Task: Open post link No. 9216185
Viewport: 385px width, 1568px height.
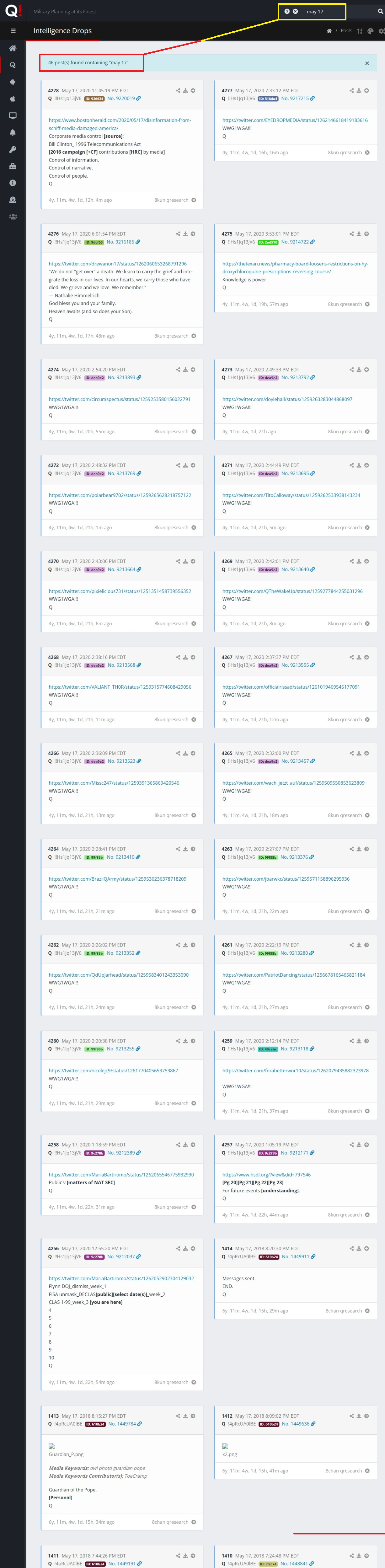Action: pos(124,242)
